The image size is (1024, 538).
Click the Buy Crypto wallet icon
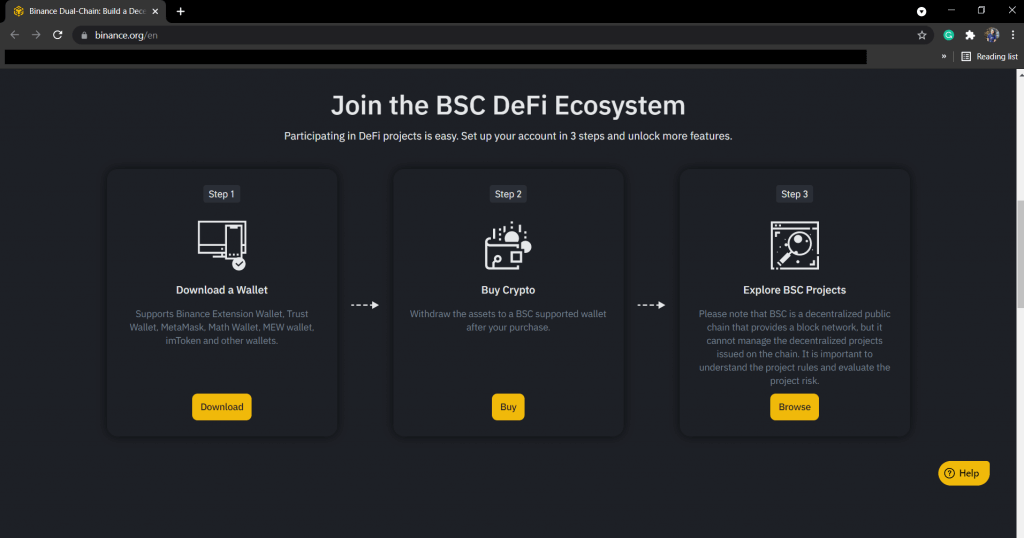[508, 245]
